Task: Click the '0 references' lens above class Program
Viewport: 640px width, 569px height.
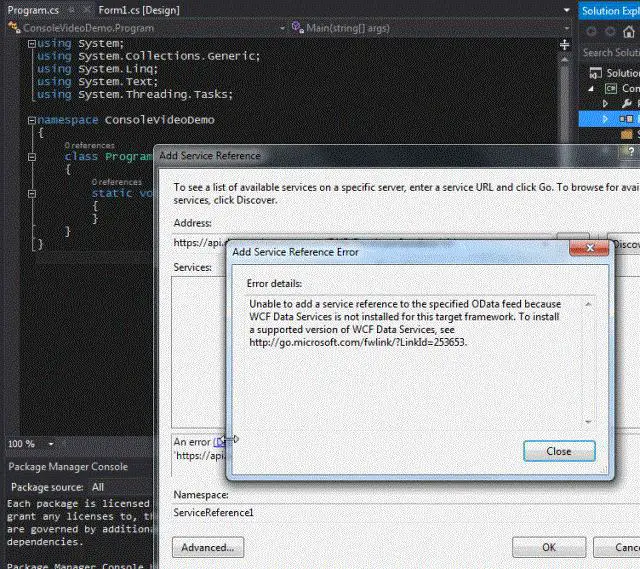Action: pos(89,145)
